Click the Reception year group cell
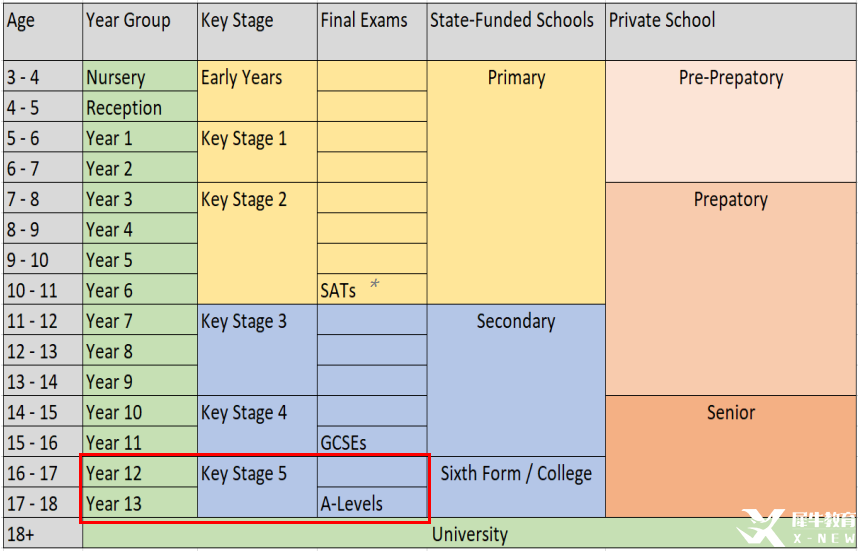 [124, 108]
